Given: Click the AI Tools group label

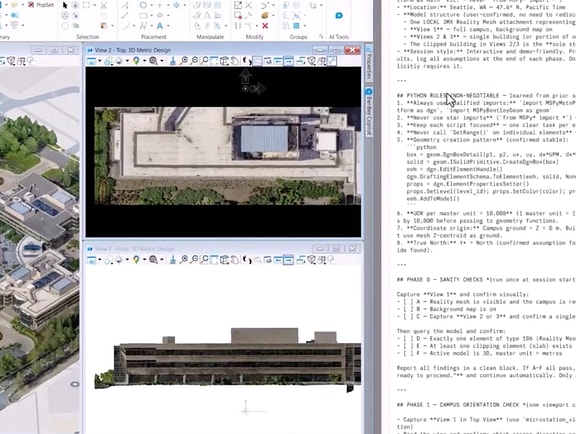Looking at the screenshot, I should tap(339, 37).
